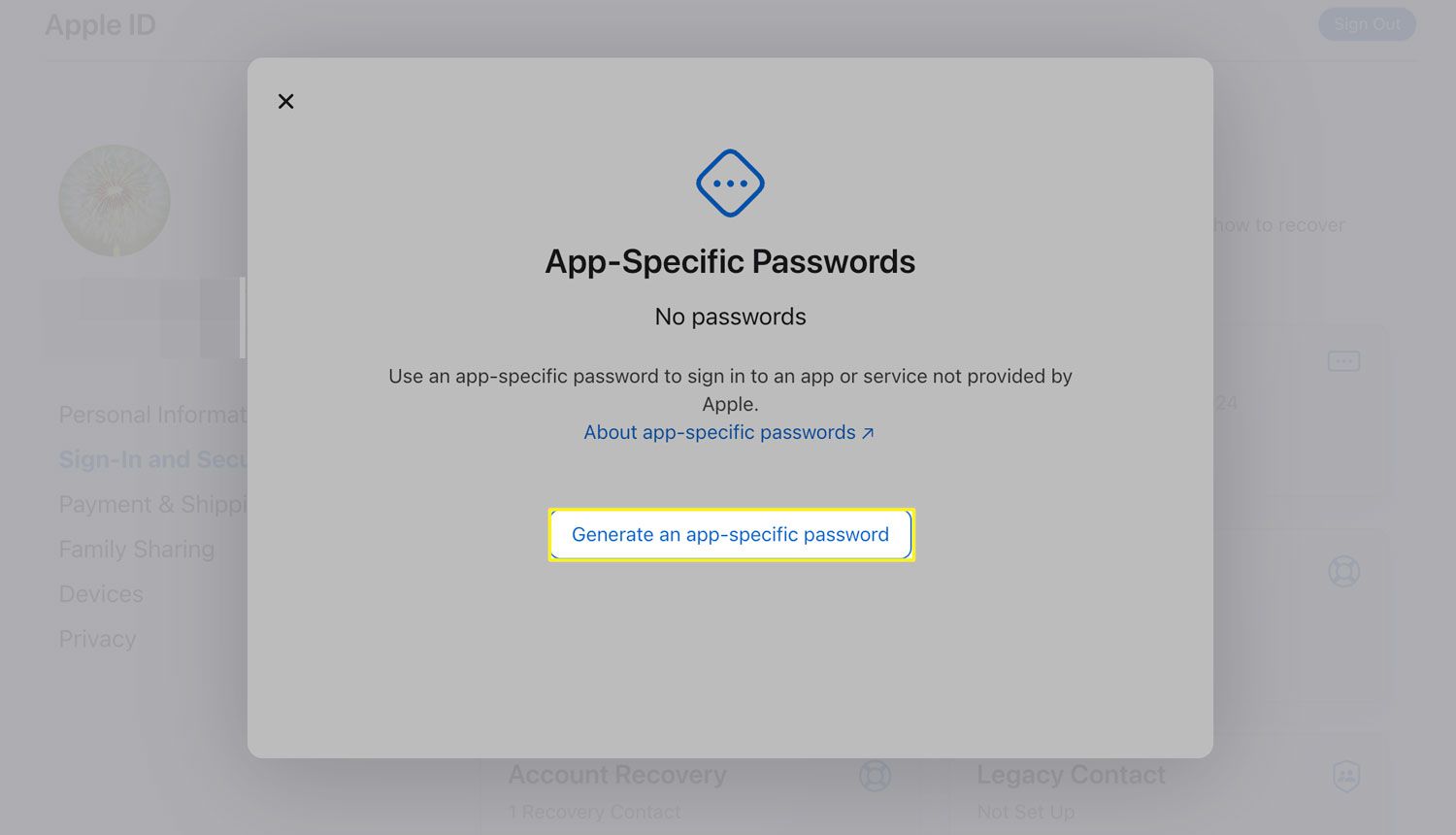1456x835 pixels.
Task: Click the lifebuoy icon on right card
Action: tap(1343, 571)
